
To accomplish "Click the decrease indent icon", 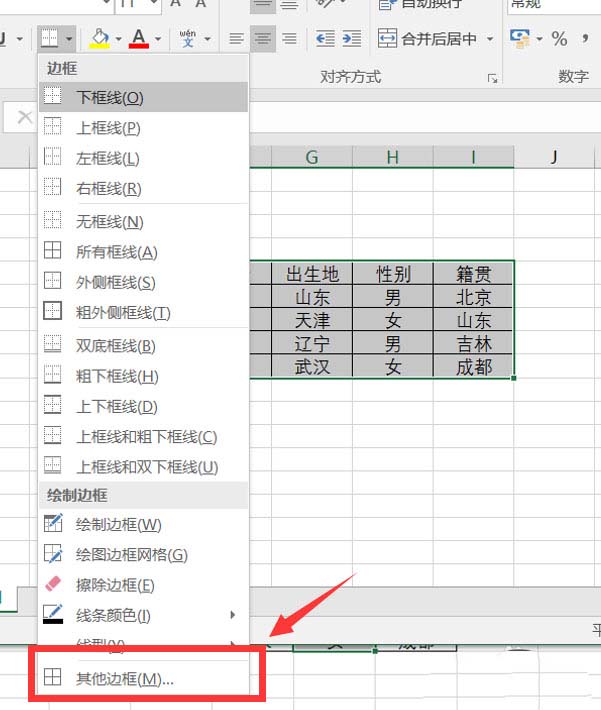I will click(325, 38).
